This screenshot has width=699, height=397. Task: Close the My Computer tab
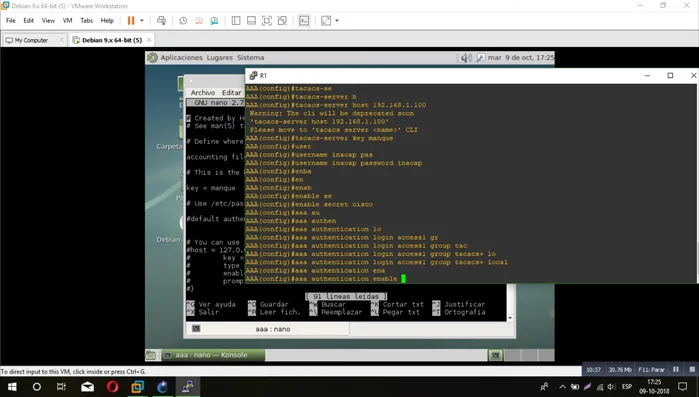(62, 40)
